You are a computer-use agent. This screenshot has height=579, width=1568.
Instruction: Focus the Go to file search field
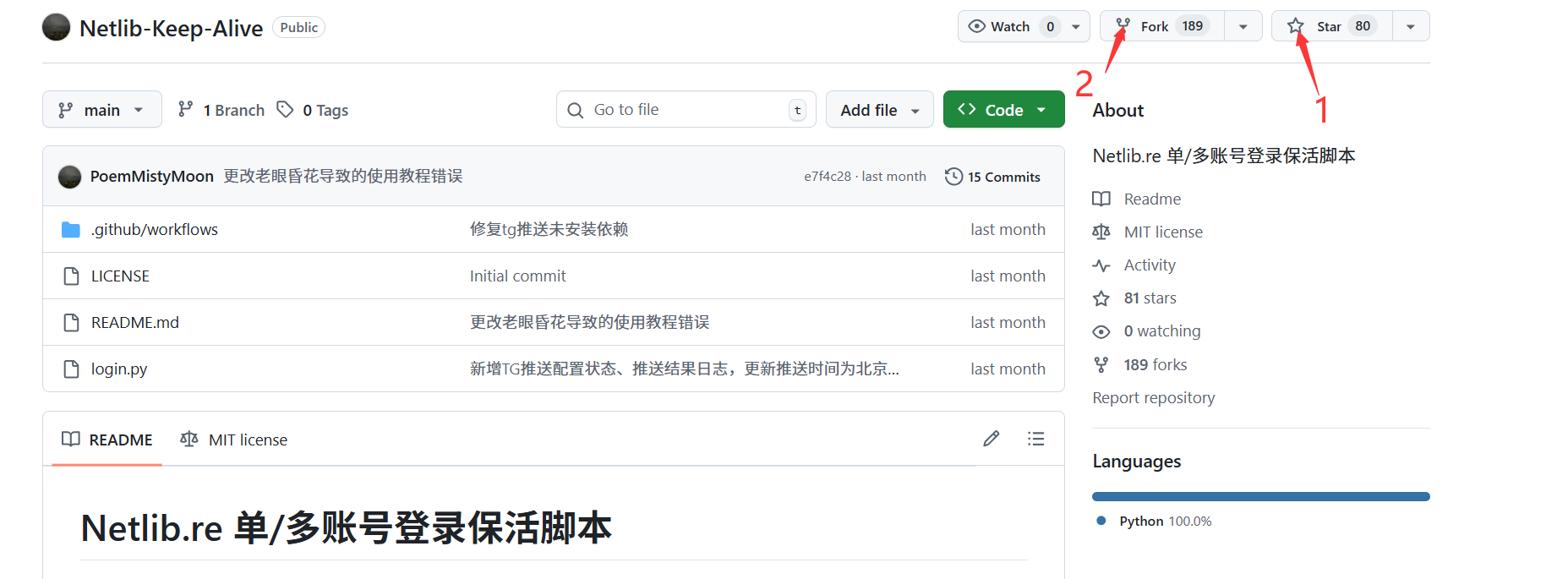click(x=685, y=110)
